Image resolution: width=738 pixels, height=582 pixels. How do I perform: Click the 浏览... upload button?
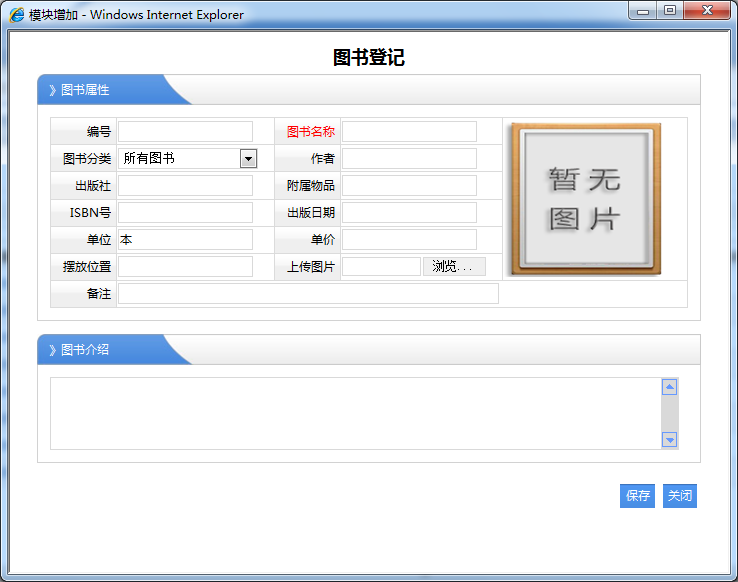tap(453, 267)
